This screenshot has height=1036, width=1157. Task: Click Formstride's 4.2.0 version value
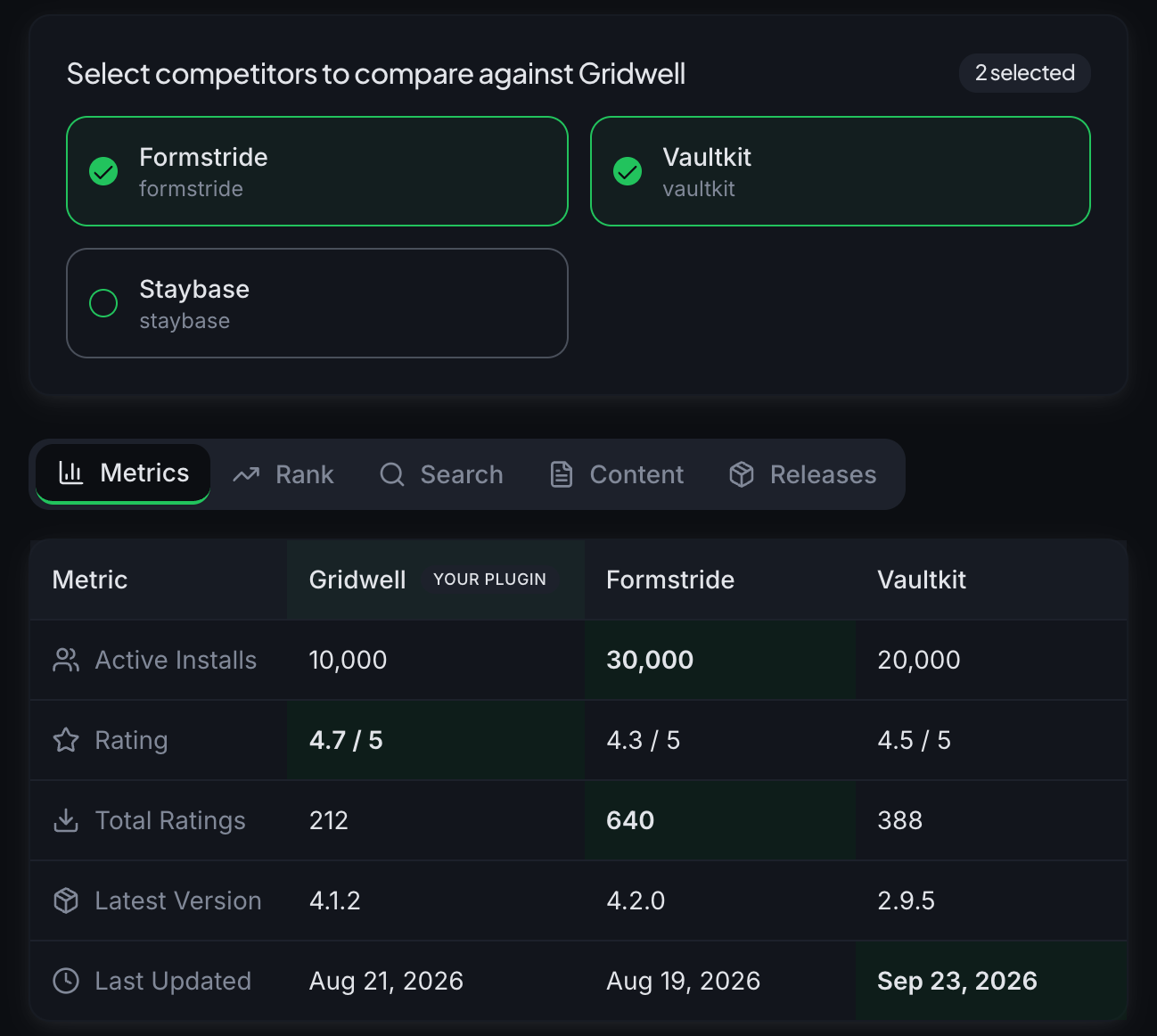point(636,900)
